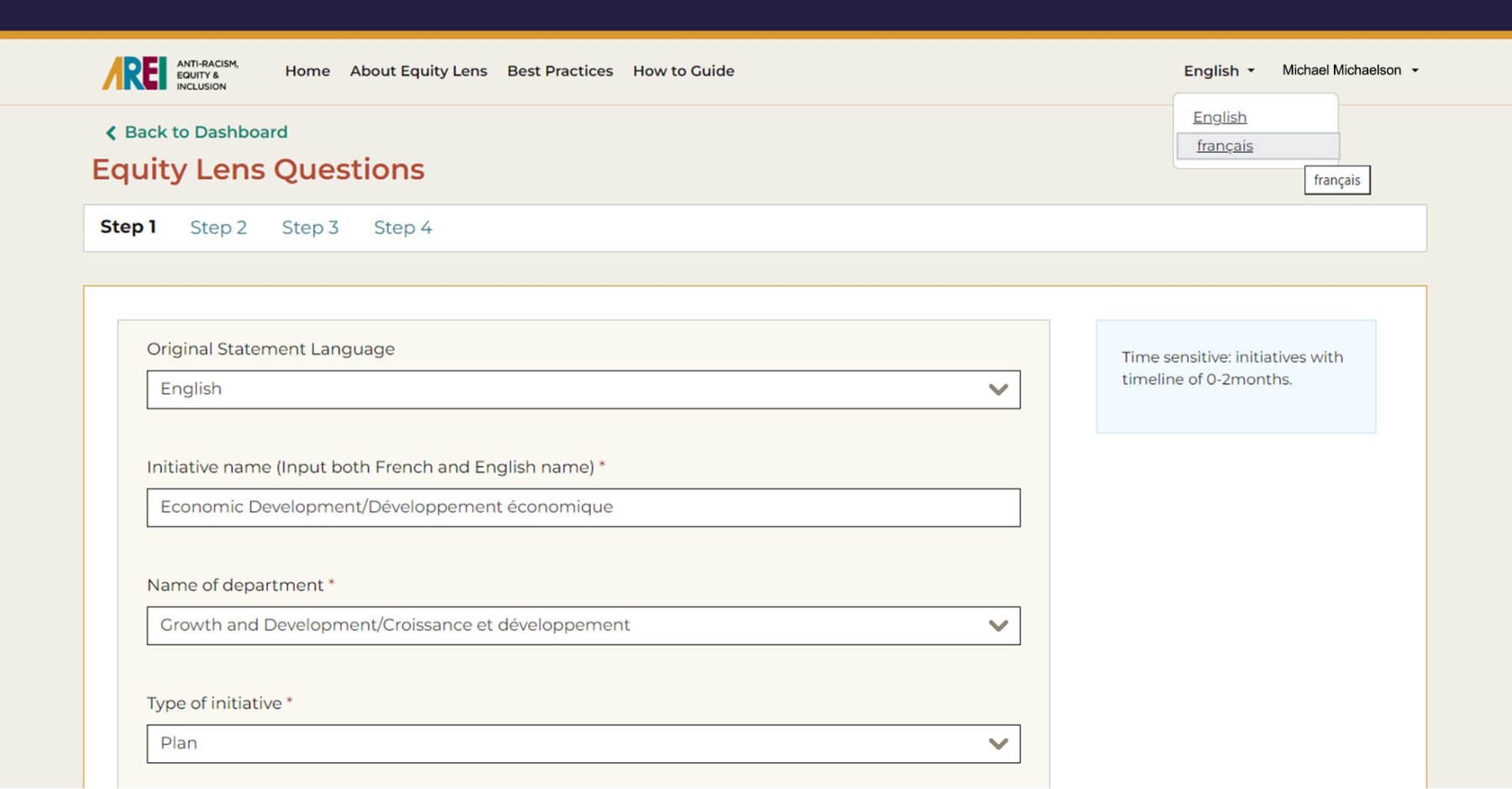Go to the Home page link
This screenshot has height=789, width=1512.
307,71
